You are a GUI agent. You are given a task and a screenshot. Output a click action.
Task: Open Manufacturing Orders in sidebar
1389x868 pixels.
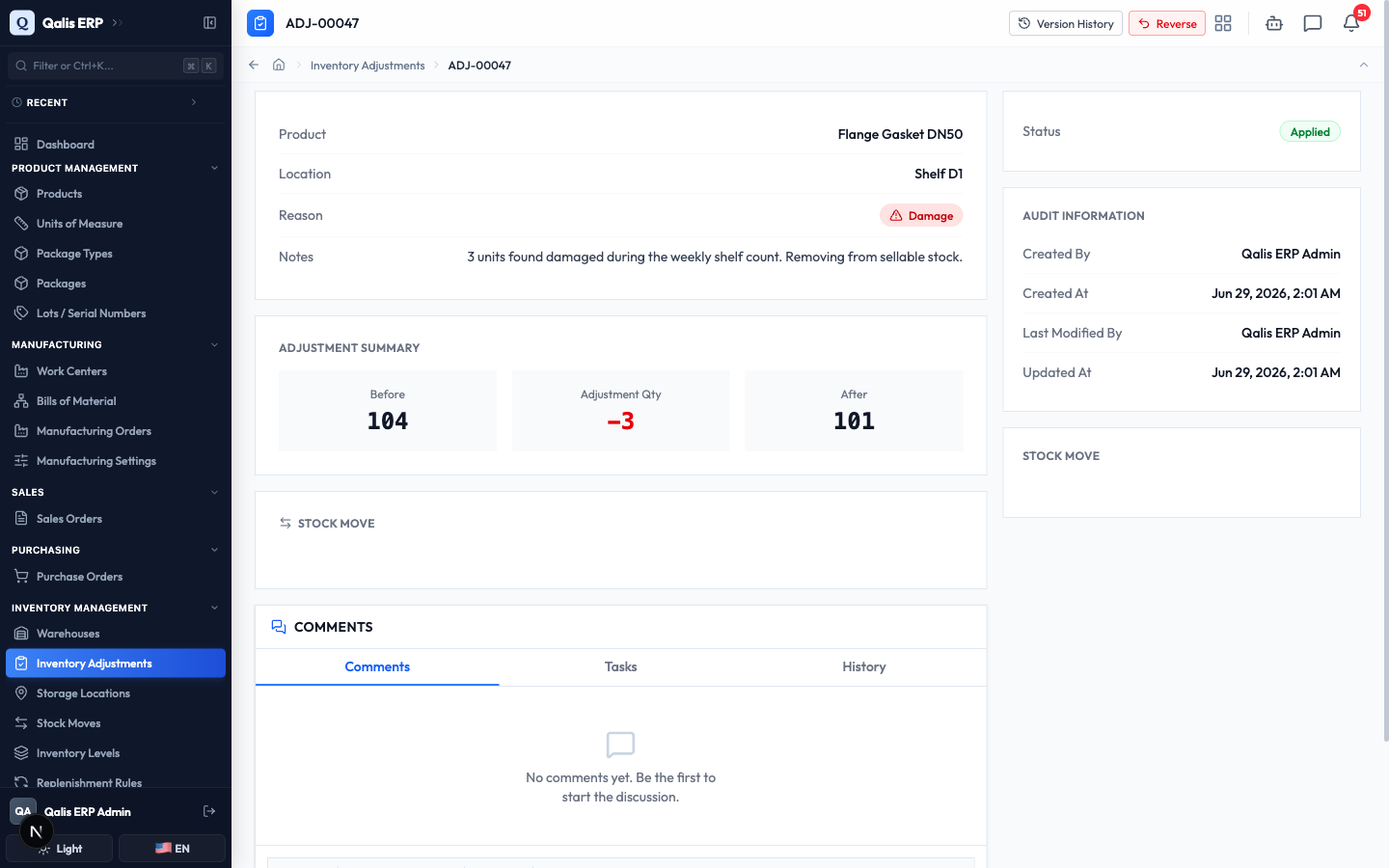tap(116, 431)
